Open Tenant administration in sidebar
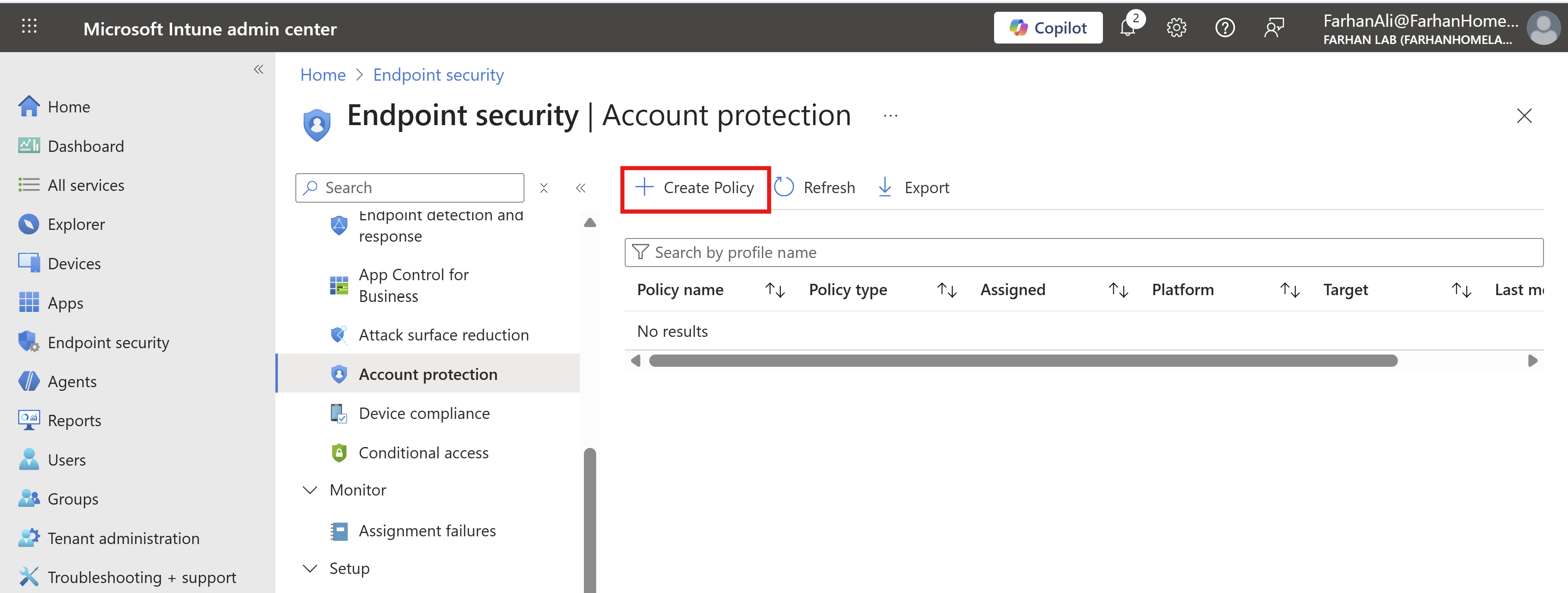 (x=123, y=538)
